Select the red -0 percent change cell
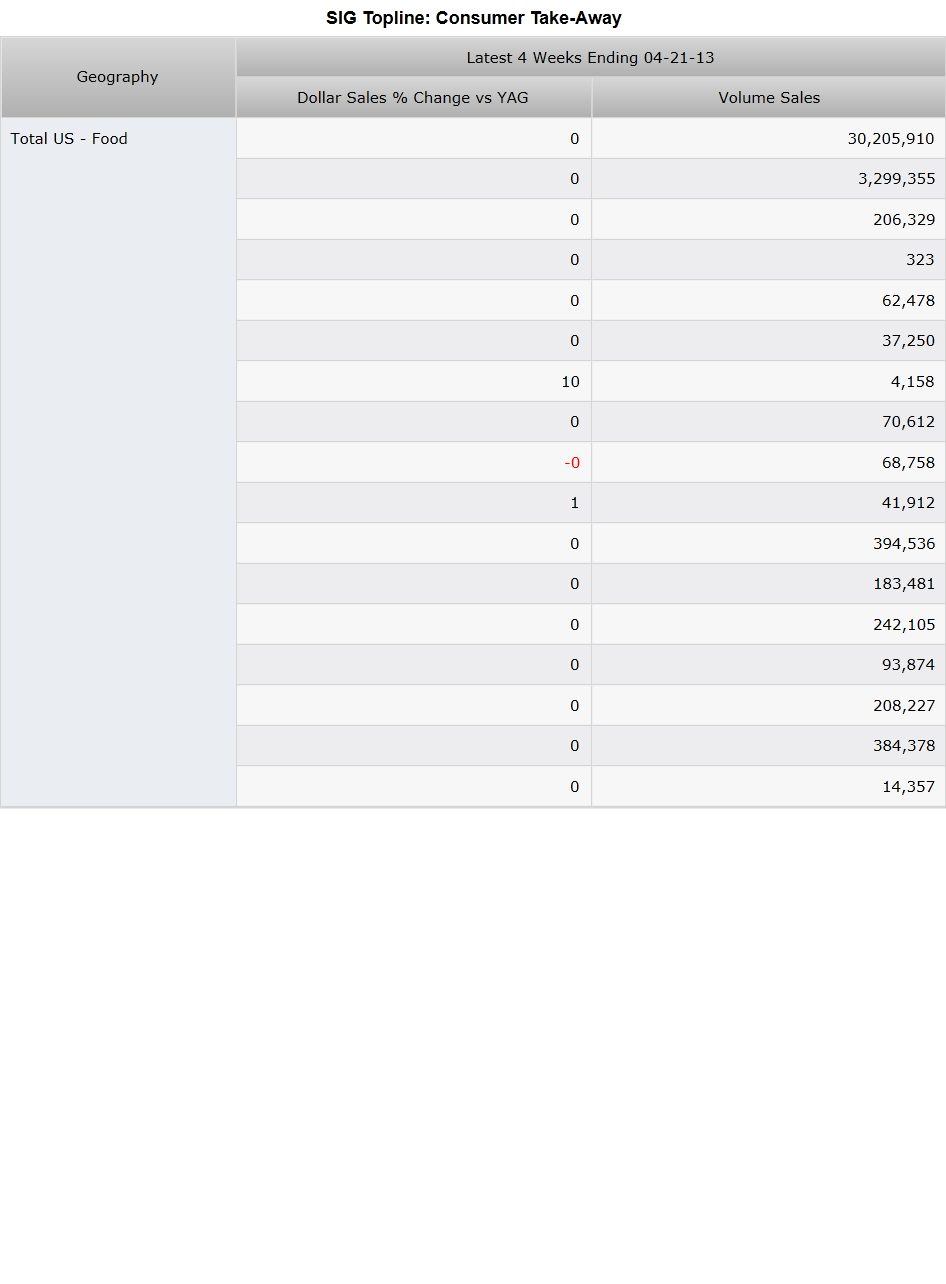This screenshot has height=1284, width=946. (414, 462)
